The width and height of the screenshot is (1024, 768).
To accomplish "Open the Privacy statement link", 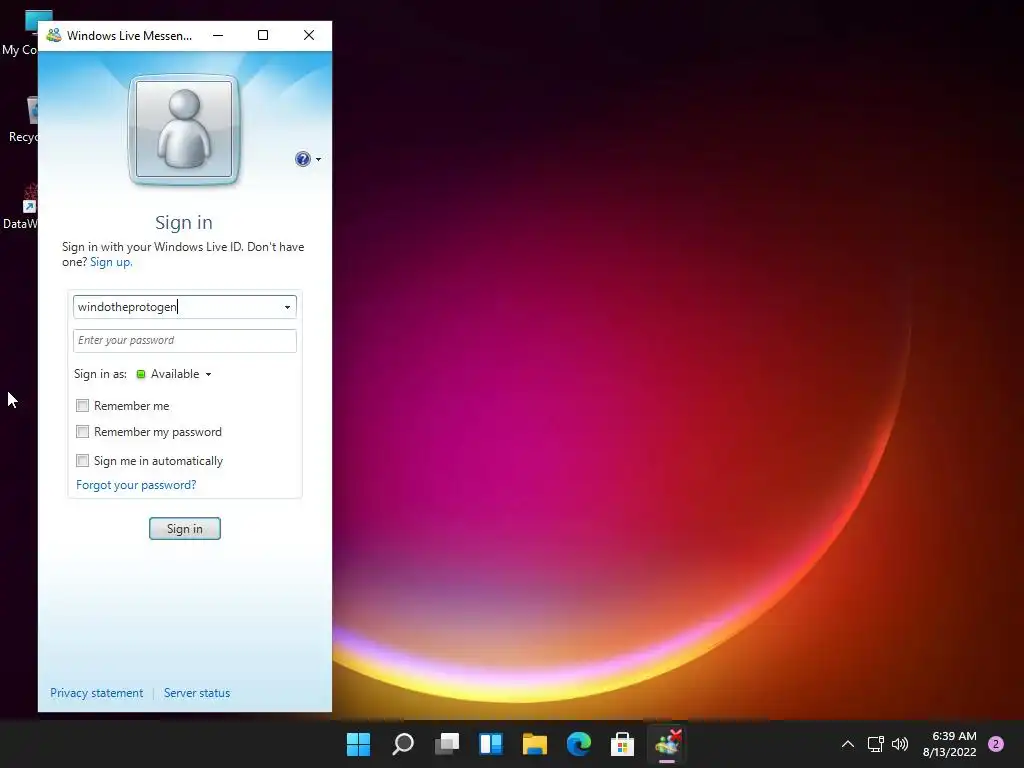I will click(x=97, y=693).
